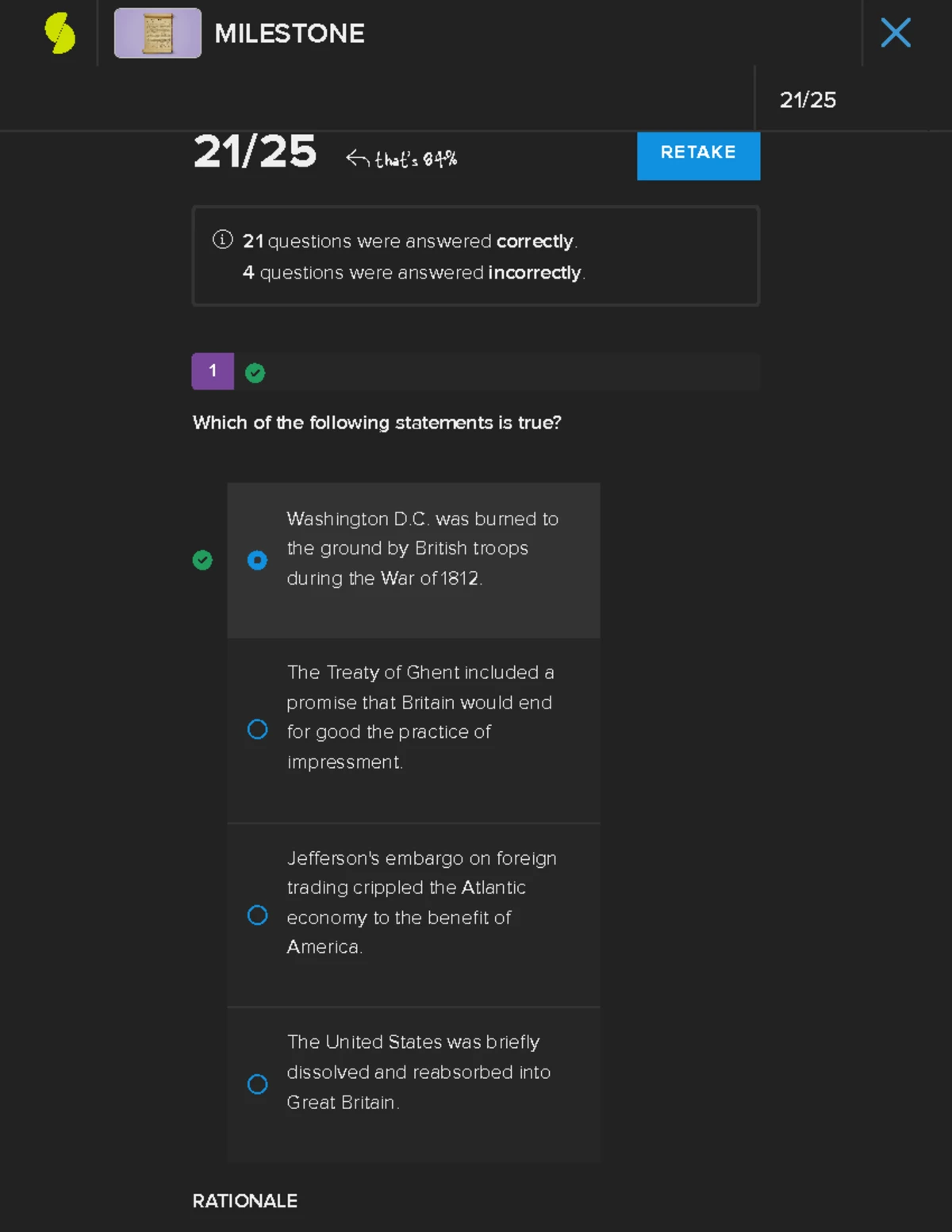Select the Treaty of Ghent answer radio button
952x1232 pixels.
(257, 728)
